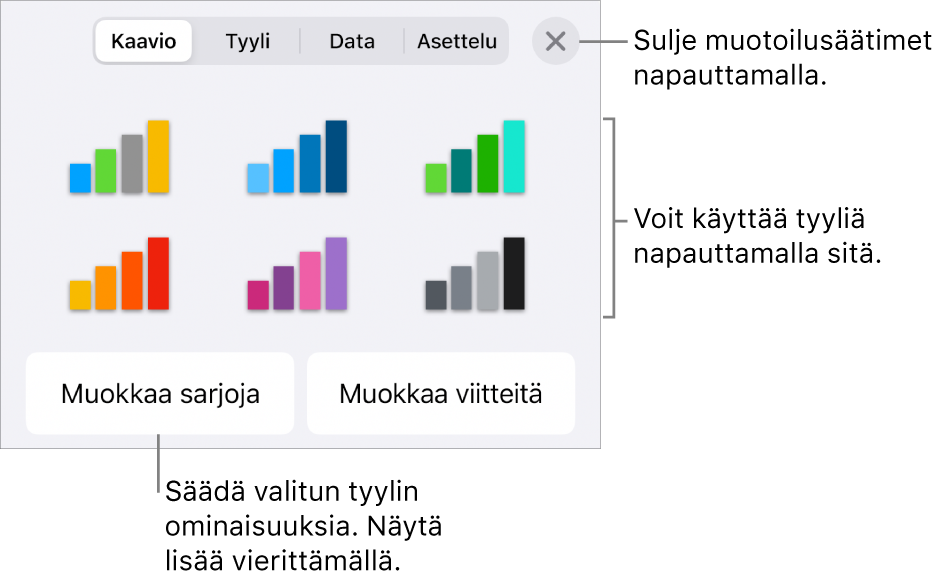Toggle to the Tyyli segment
Viewport: 940px width, 582px height.
247,42
